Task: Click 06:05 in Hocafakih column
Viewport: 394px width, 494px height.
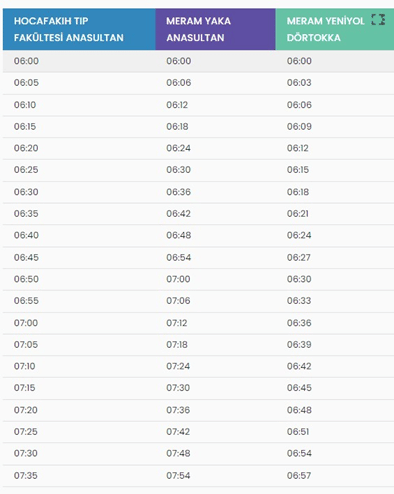Action: point(26,83)
